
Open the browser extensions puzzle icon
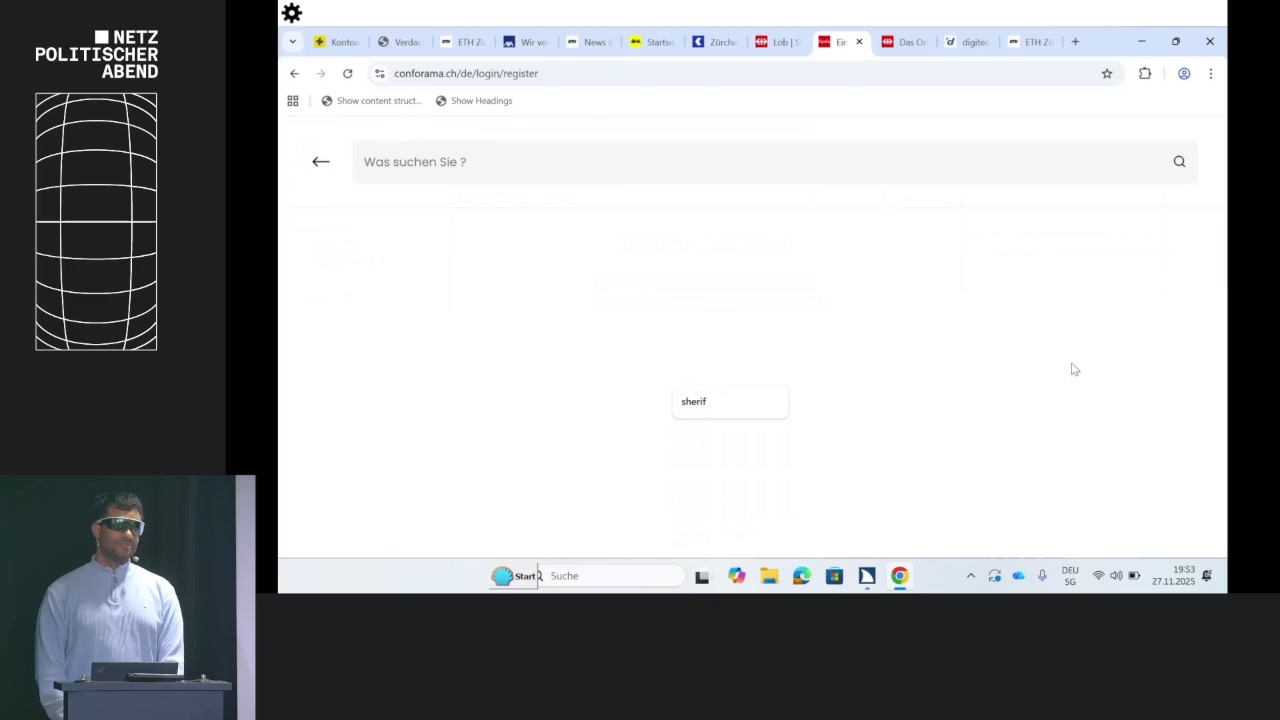(x=1145, y=74)
